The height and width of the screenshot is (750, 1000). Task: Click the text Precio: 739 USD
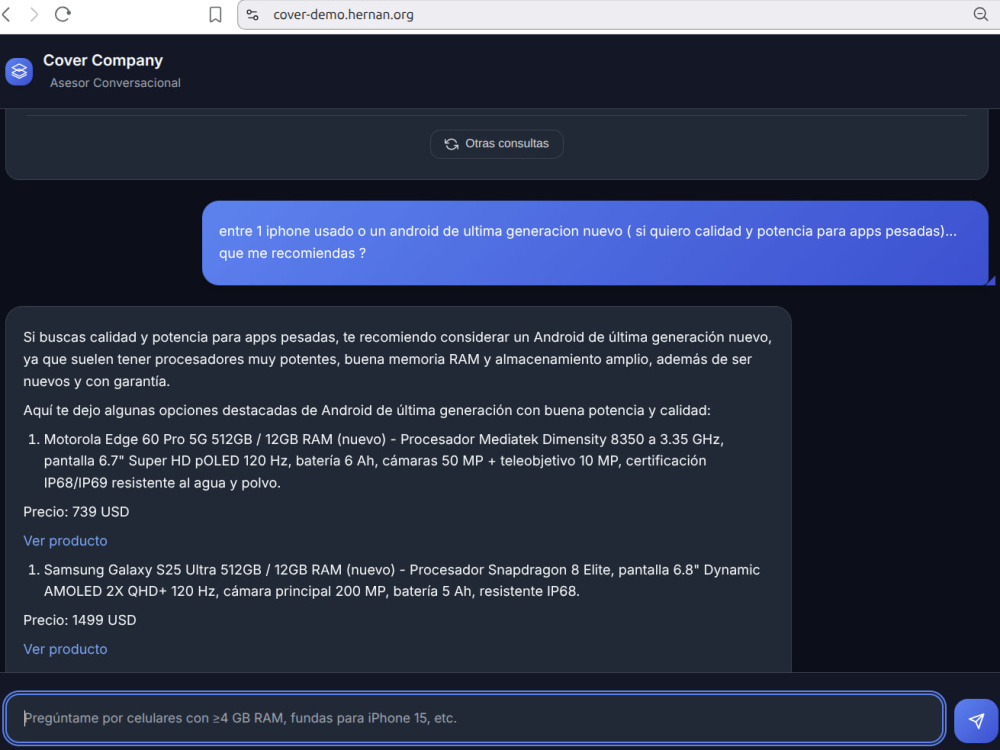[76, 512]
